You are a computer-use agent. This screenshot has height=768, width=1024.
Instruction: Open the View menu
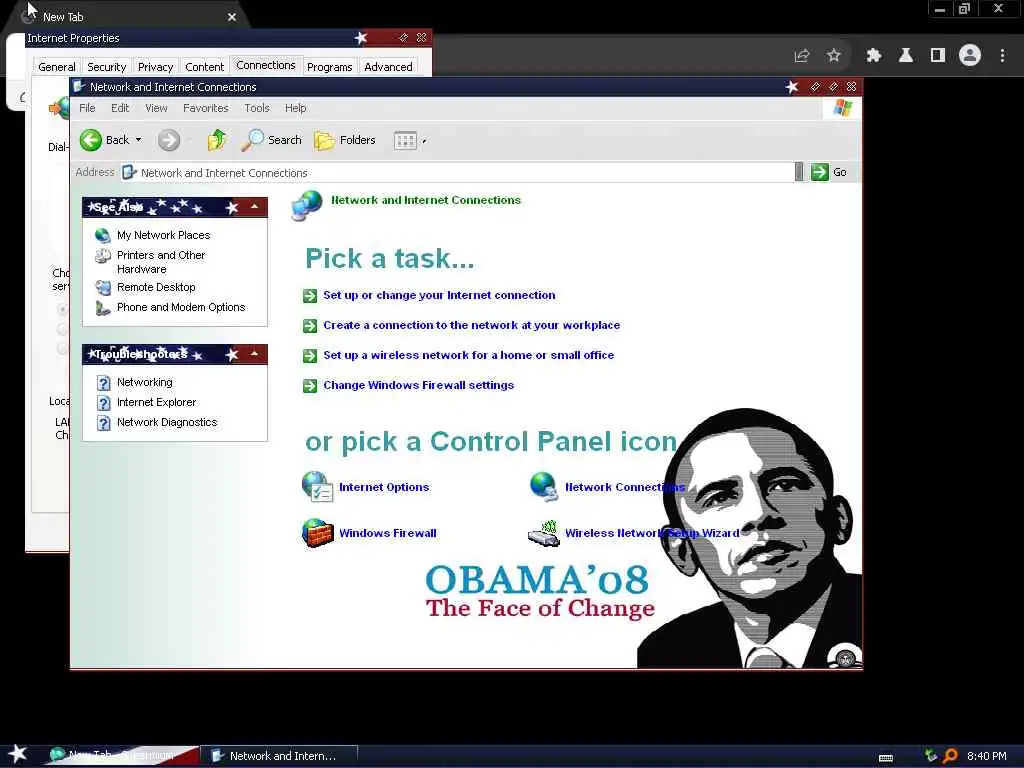point(156,108)
